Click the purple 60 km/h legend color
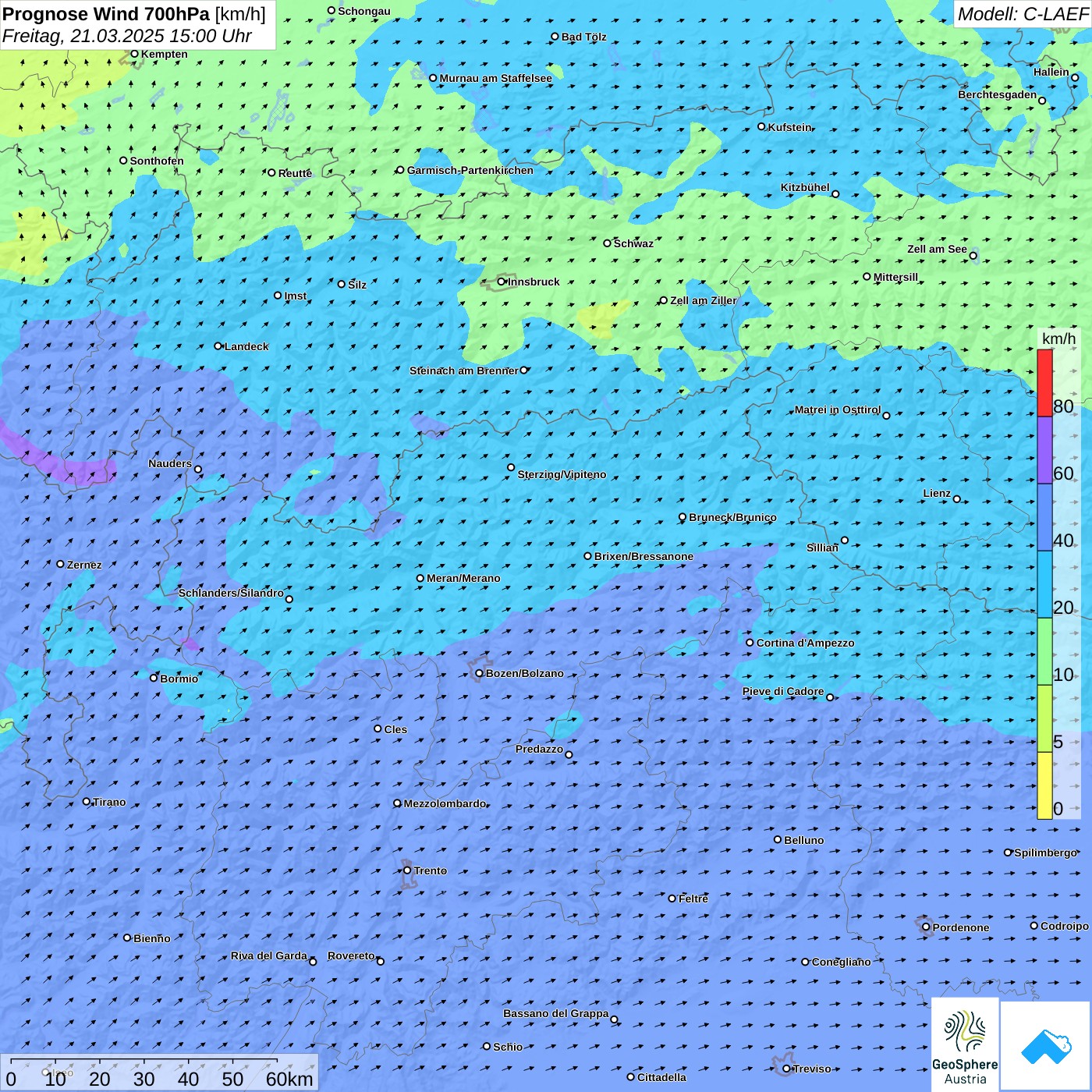This screenshot has height=1092, width=1092. 1044,450
